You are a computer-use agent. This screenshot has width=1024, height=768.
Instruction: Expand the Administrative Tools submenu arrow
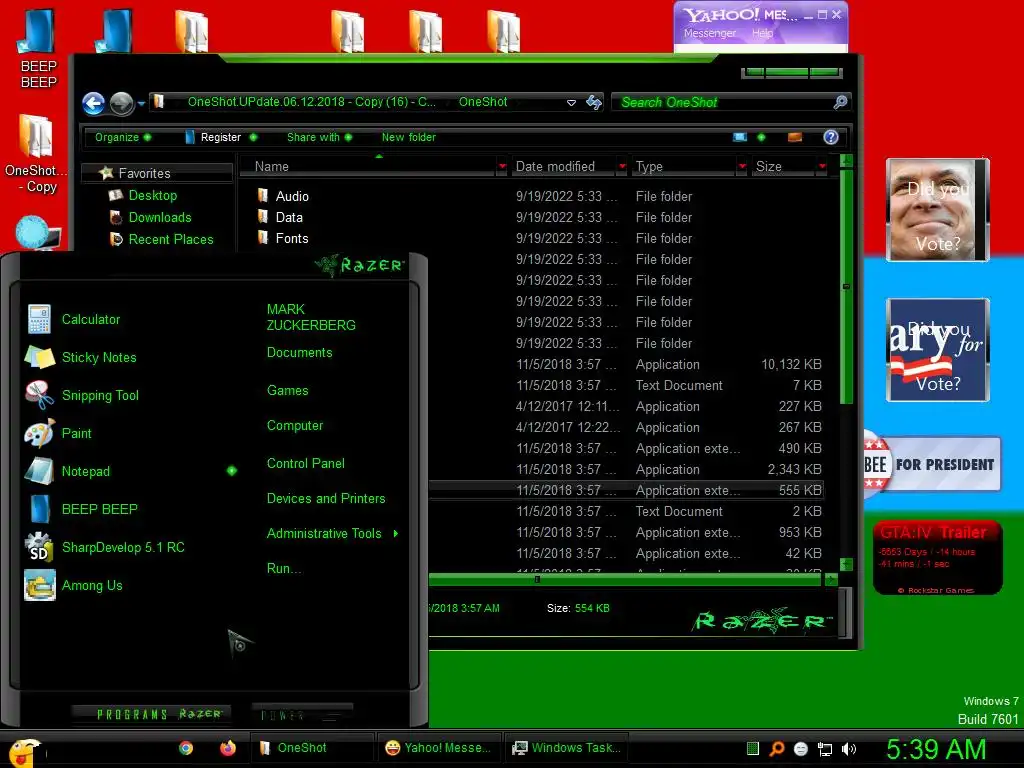pos(396,534)
